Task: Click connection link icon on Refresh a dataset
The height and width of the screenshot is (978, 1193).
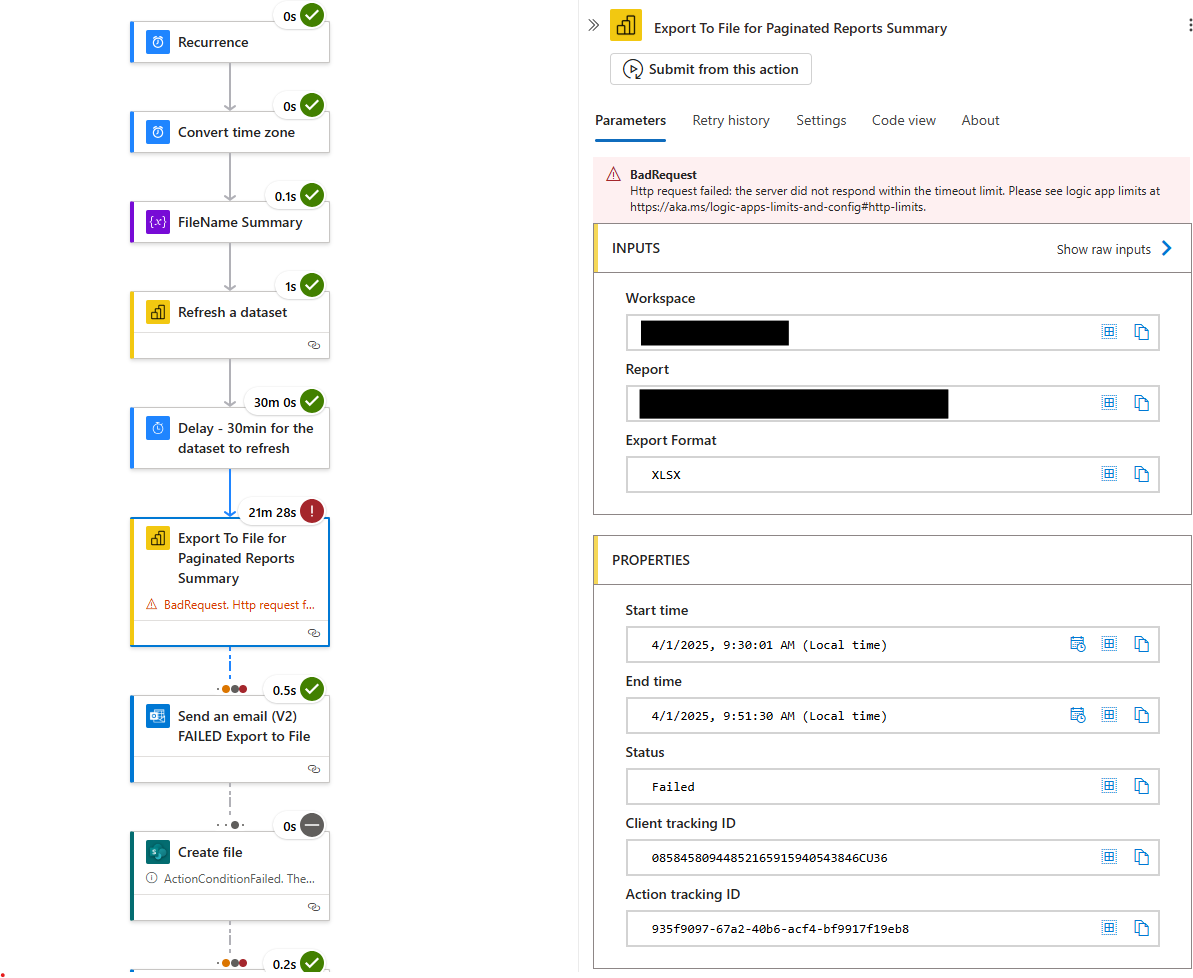Action: pos(313,345)
